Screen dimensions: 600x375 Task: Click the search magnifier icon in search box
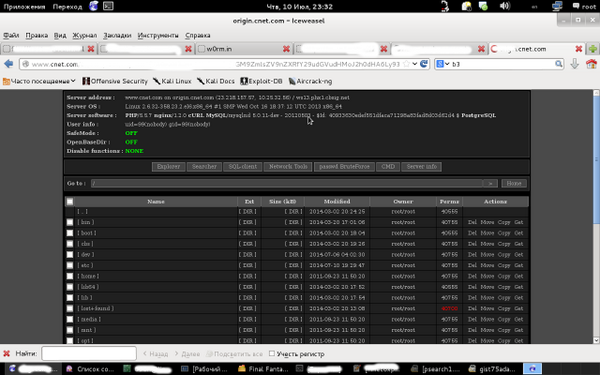[559, 64]
